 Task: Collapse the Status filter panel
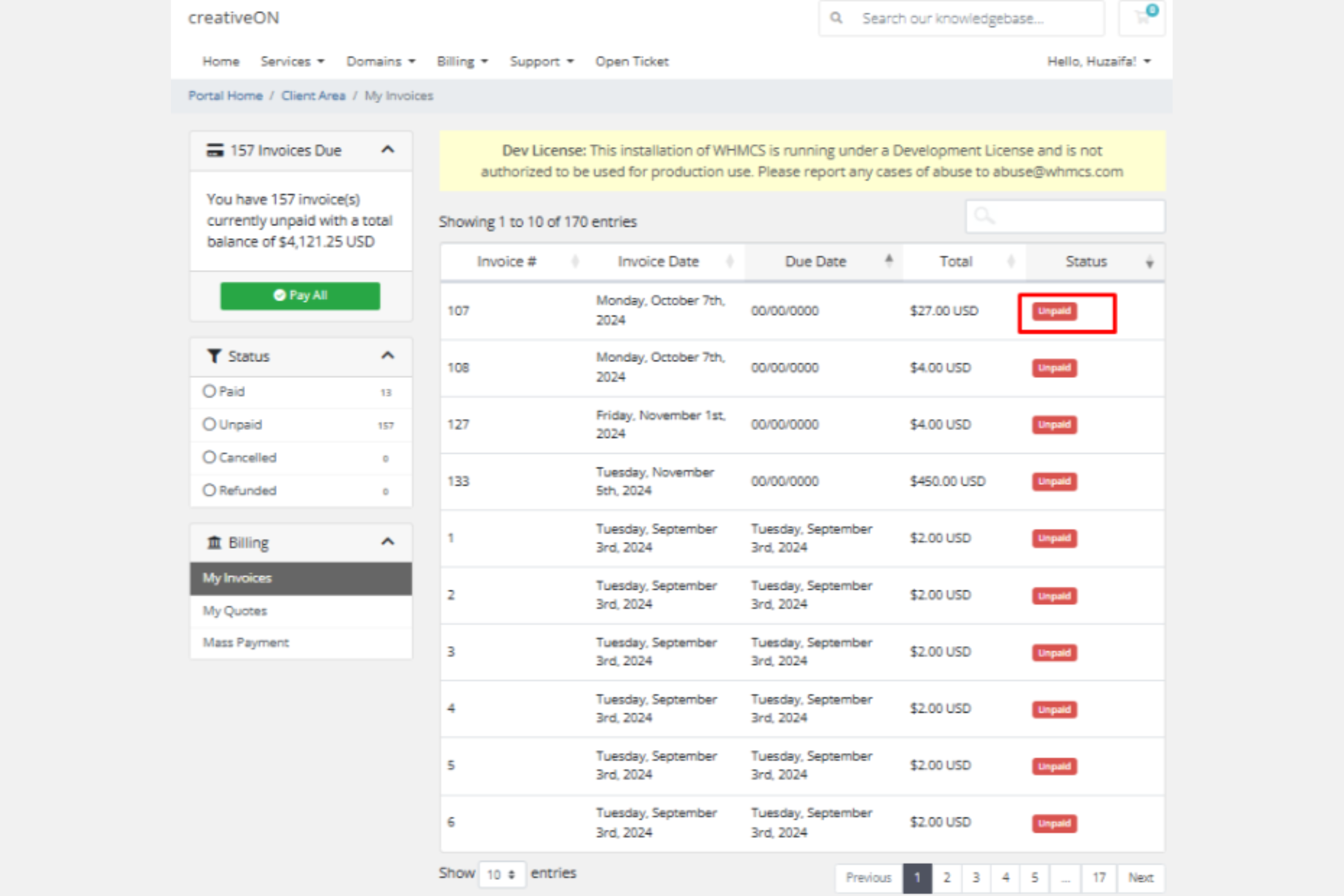pos(388,356)
